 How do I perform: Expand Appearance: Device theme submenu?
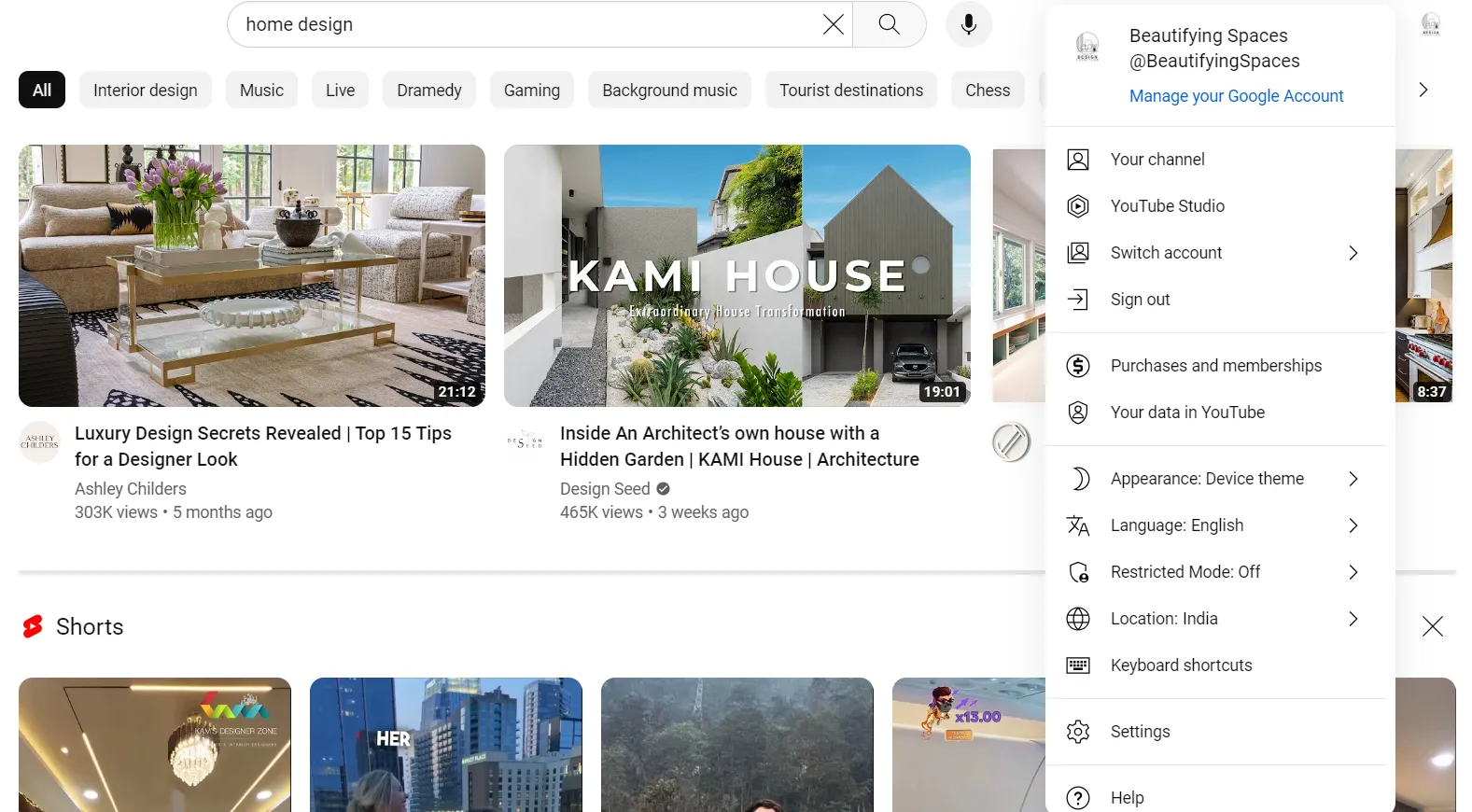point(1353,479)
